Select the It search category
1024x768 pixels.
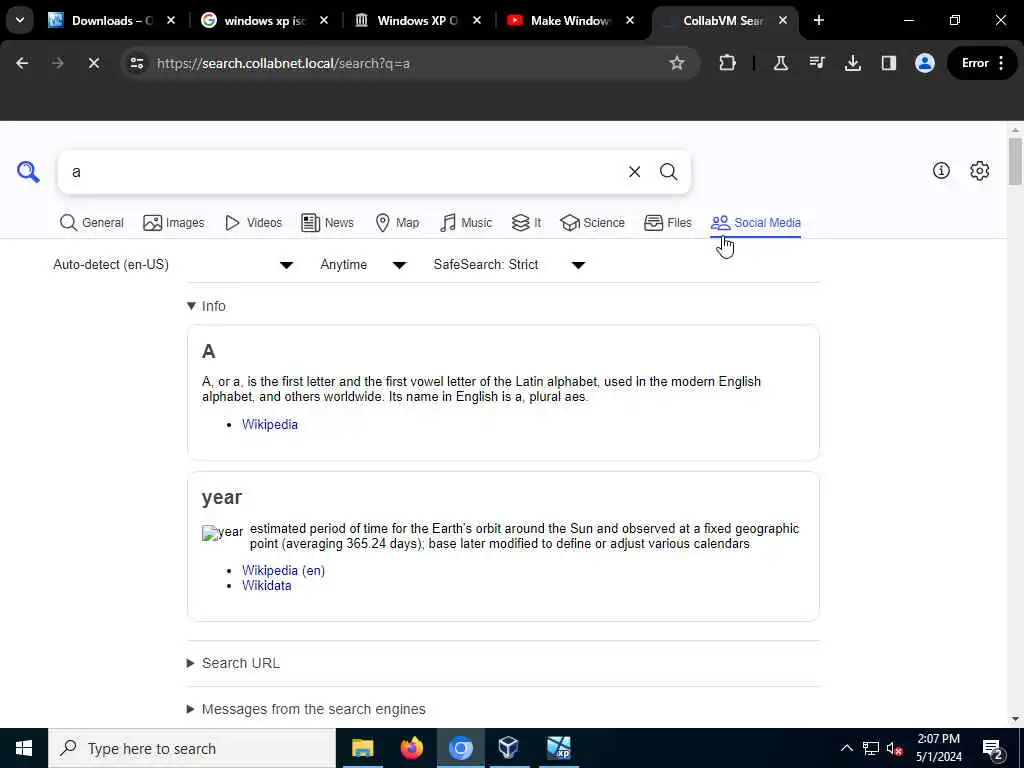(526, 223)
